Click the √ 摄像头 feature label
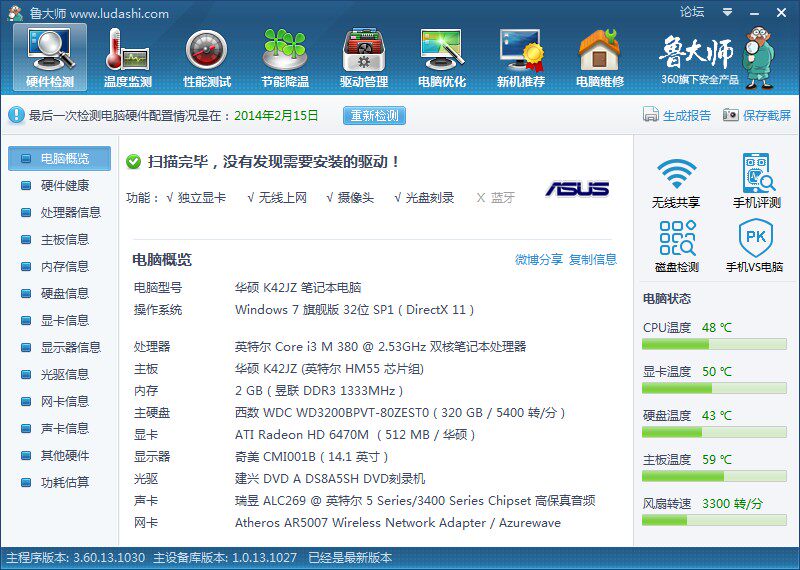Image resolution: width=800 pixels, height=570 pixels. tap(350, 198)
